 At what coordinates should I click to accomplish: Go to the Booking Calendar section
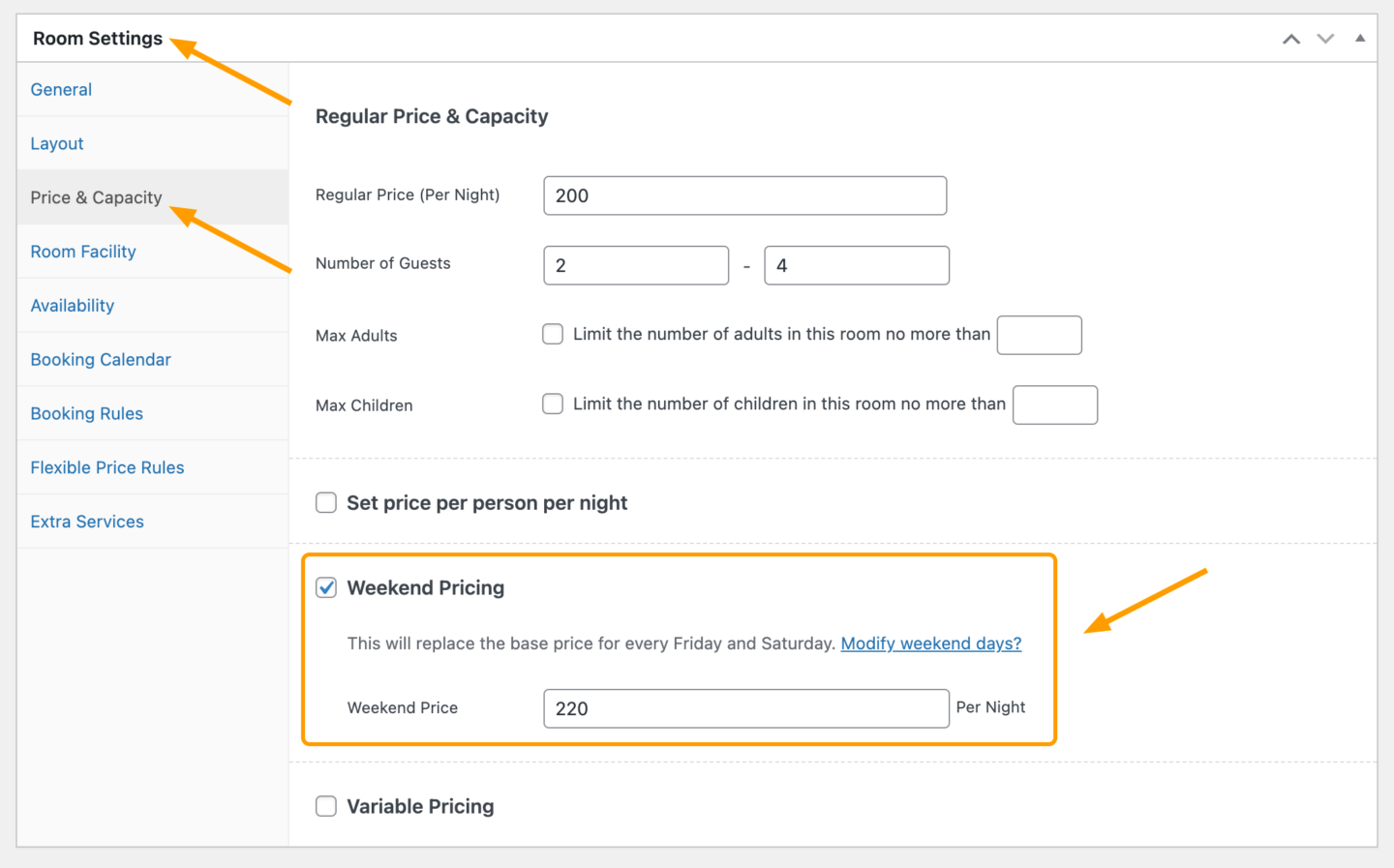point(100,359)
